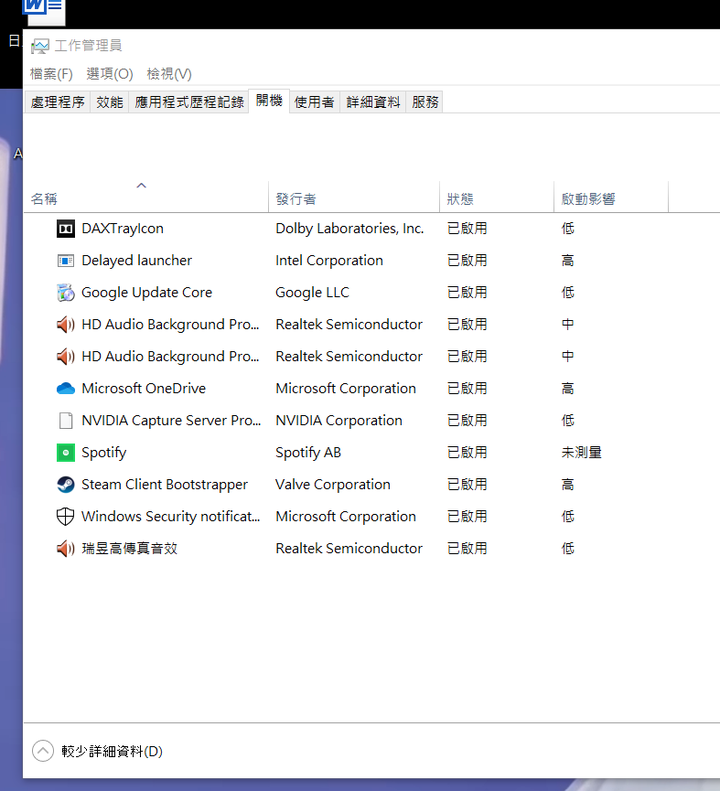Select the Delayed launcher entry
720x791 pixels.
point(137,261)
